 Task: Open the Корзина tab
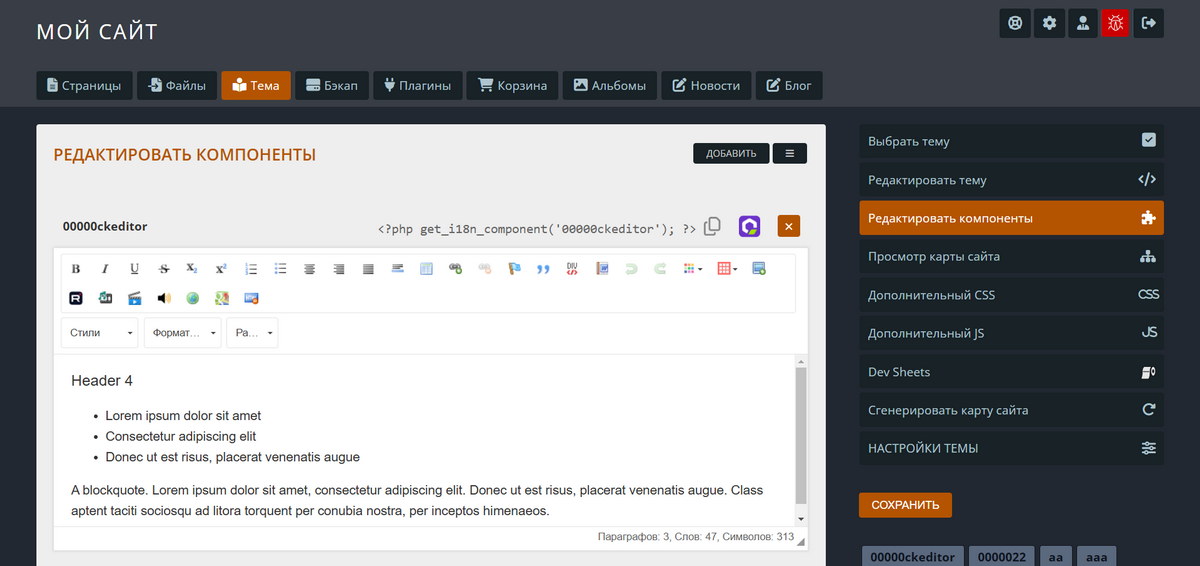tap(513, 85)
